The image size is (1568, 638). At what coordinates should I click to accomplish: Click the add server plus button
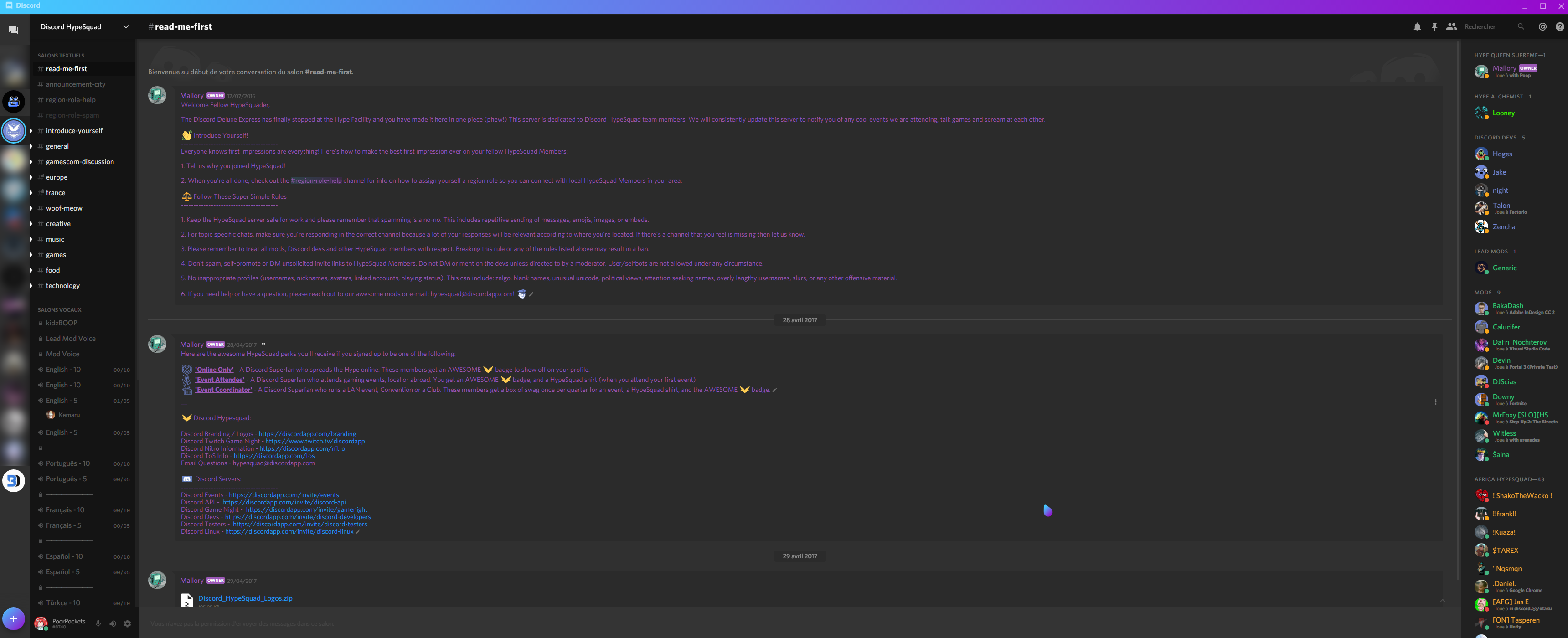[x=13, y=618]
